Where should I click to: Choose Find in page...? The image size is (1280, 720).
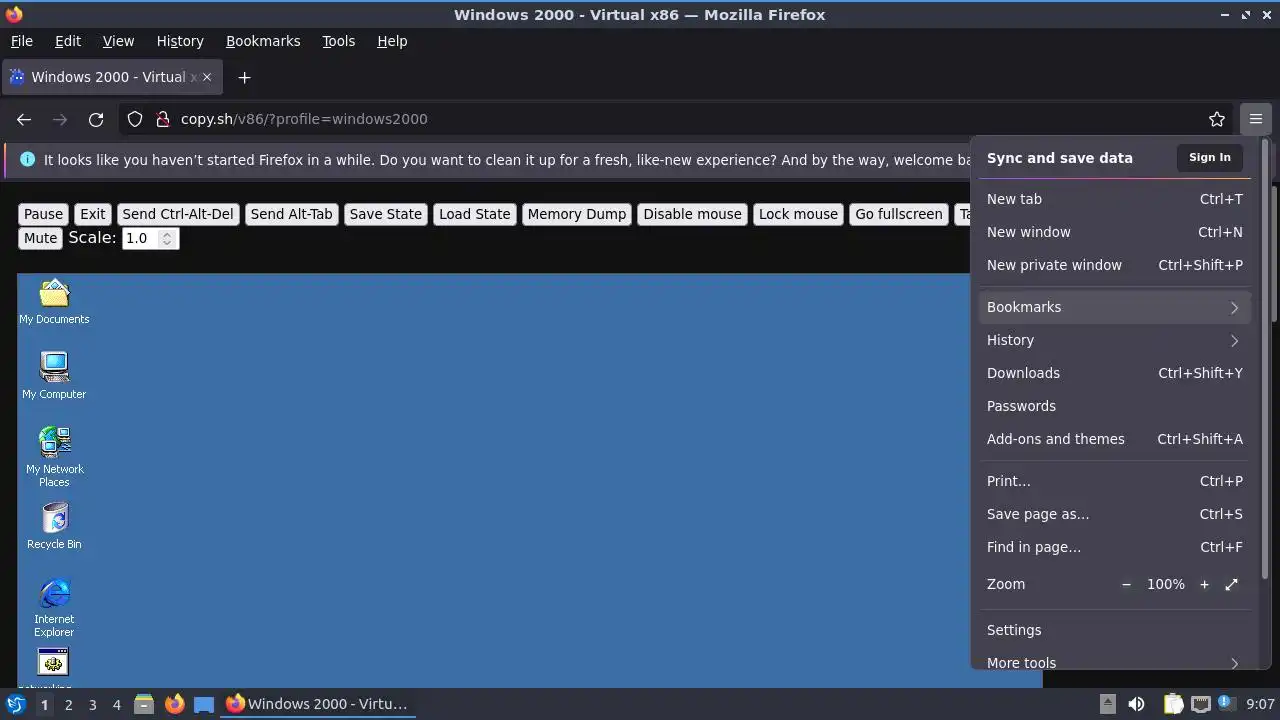1113,547
